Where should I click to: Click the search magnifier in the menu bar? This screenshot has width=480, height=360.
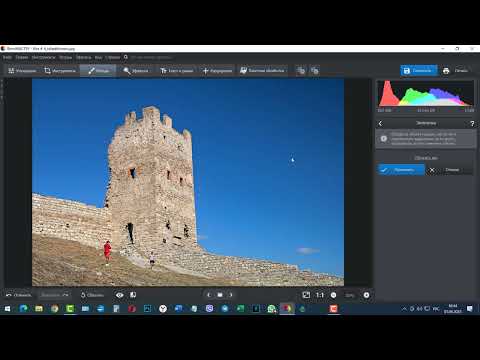click(126, 57)
